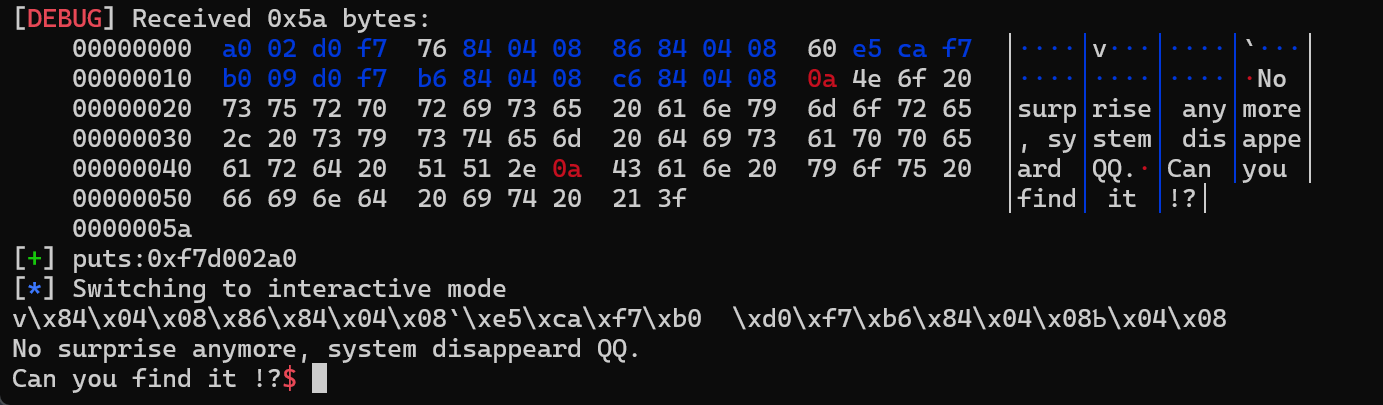Viewport: 1383px width, 405px height.
Task: Click the offset 00000030 label
Action: tap(132, 139)
